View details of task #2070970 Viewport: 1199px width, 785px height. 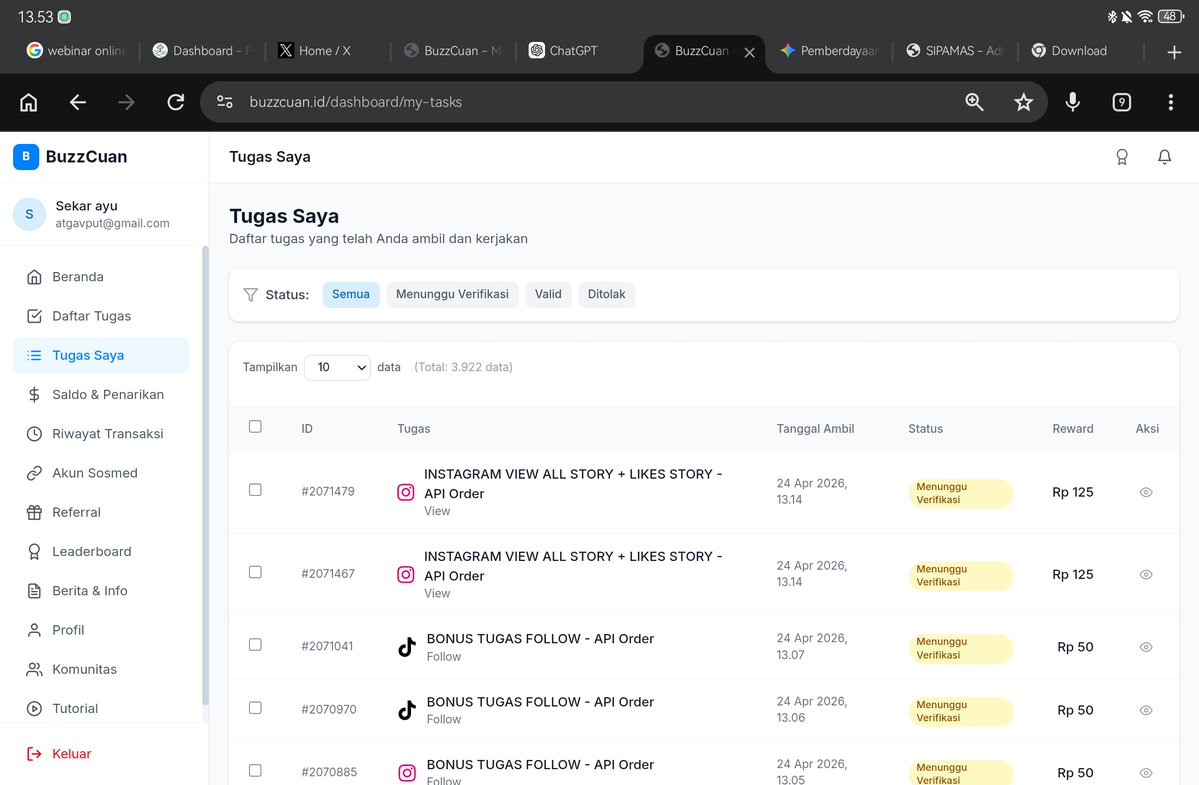(x=1145, y=710)
